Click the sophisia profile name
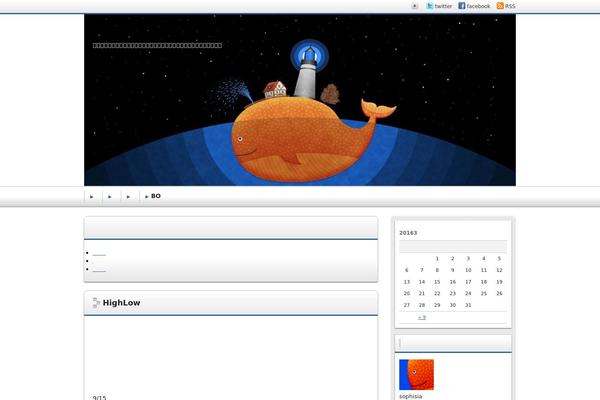The width and height of the screenshot is (600, 400). [411, 396]
